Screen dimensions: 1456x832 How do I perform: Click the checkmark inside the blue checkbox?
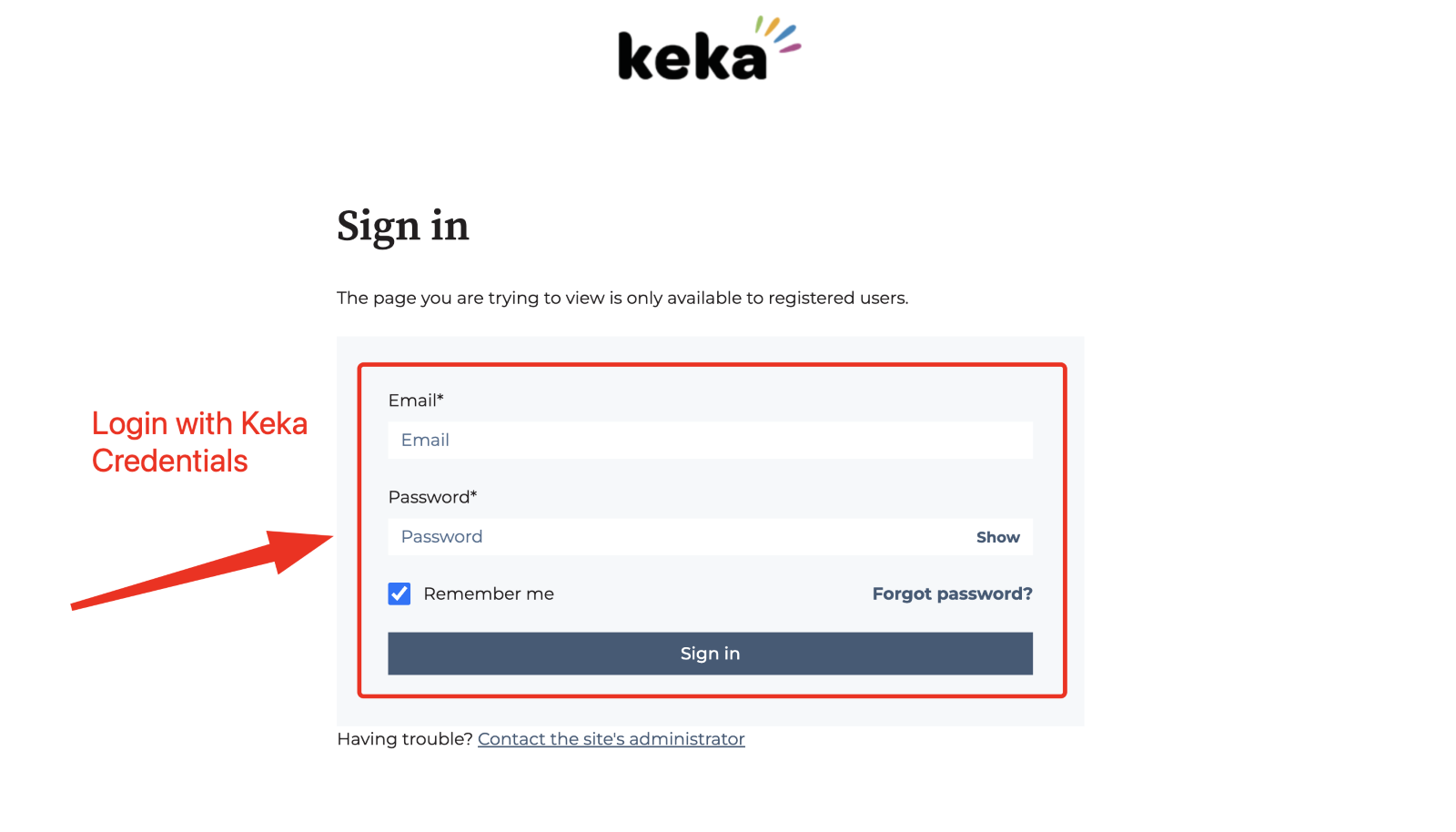(x=399, y=594)
